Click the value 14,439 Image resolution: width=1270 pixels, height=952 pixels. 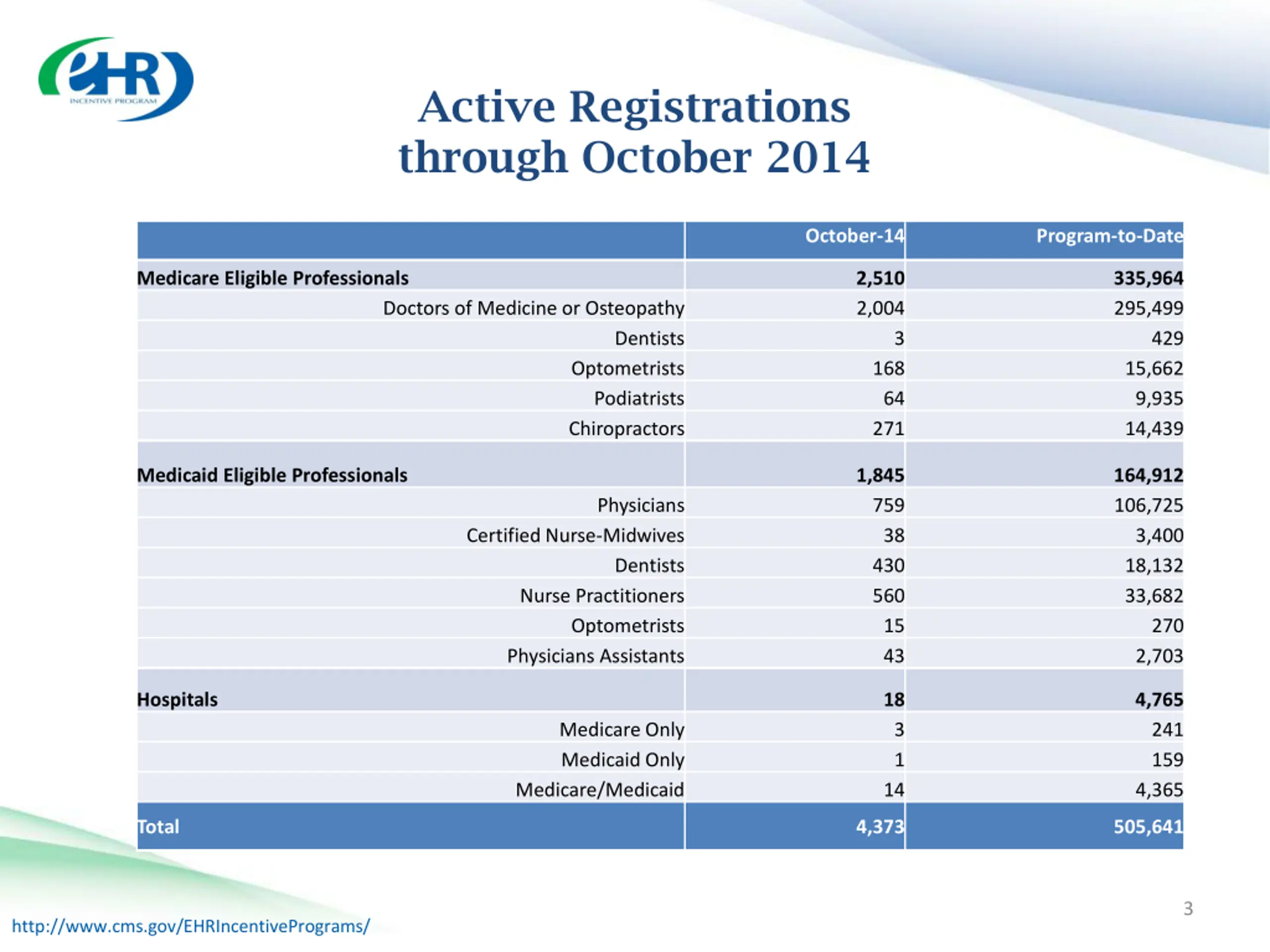coord(1153,429)
